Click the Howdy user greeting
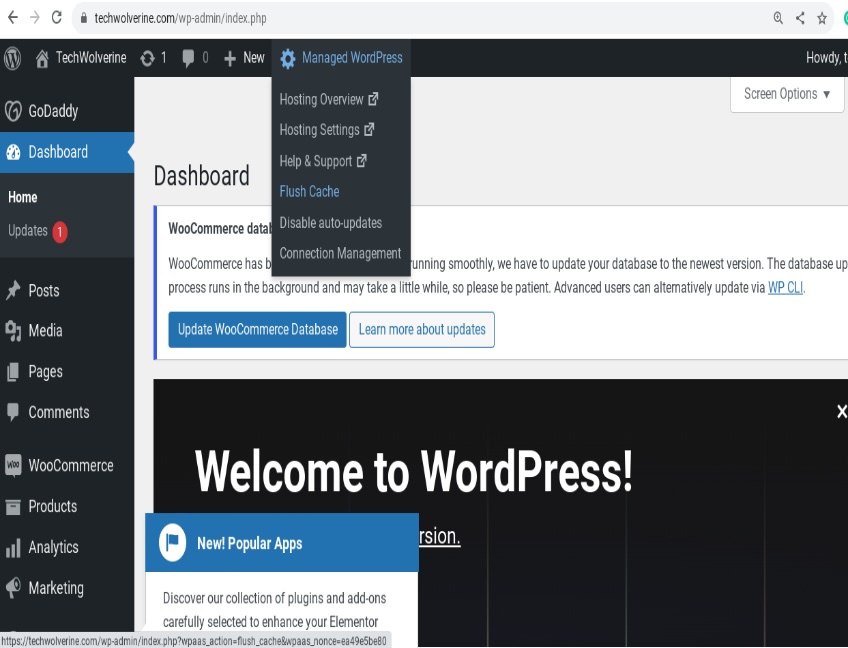The width and height of the screenshot is (848, 648). point(826,57)
